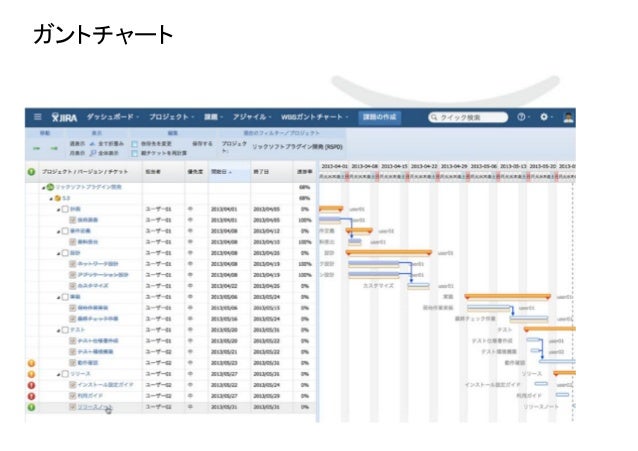Toggle the 依存先を変更 checkbox
The image size is (638, 451).
(x=135, y=144)
